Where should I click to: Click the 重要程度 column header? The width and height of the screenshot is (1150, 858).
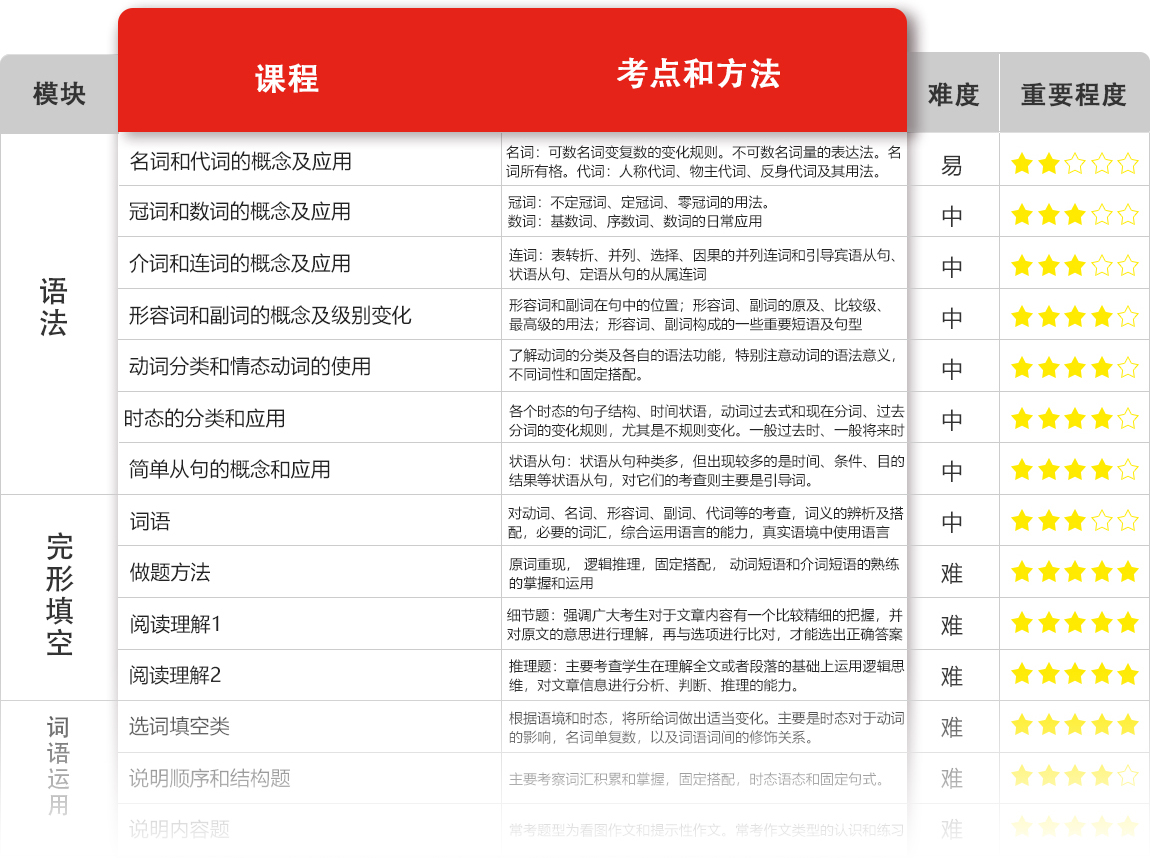[x=1074, y=95]
